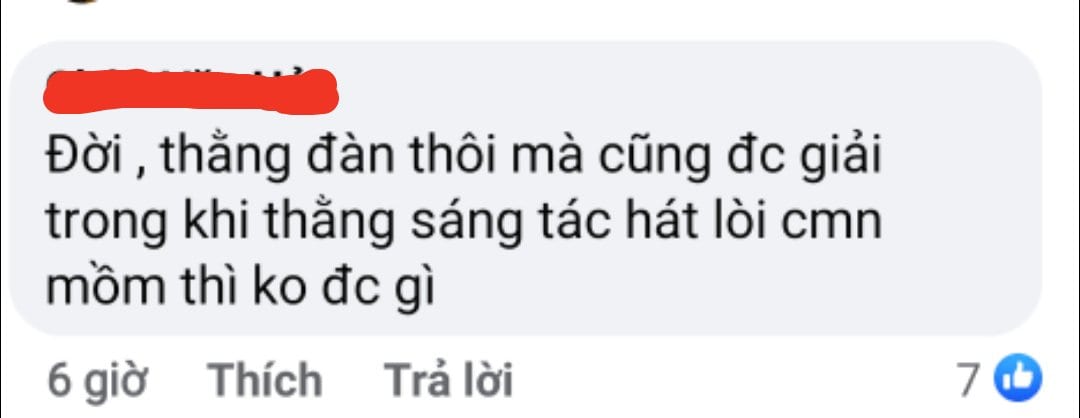This screenshot has height=418, width=1080.
Task: Click the last line mồm thì ko đc gì
Action: pyautogui.click(x=241, y=285)
